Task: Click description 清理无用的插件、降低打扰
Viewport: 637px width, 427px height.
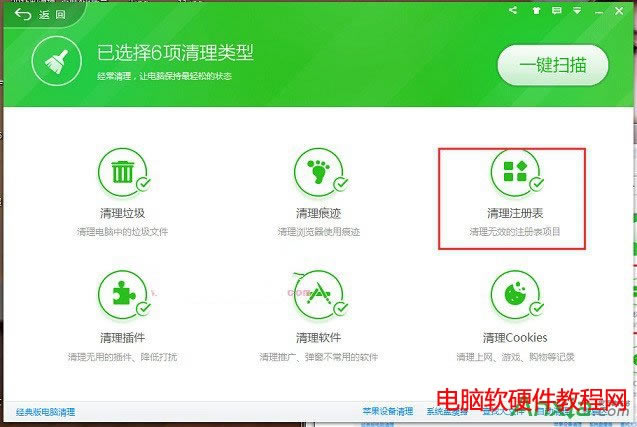Action: 122,357
